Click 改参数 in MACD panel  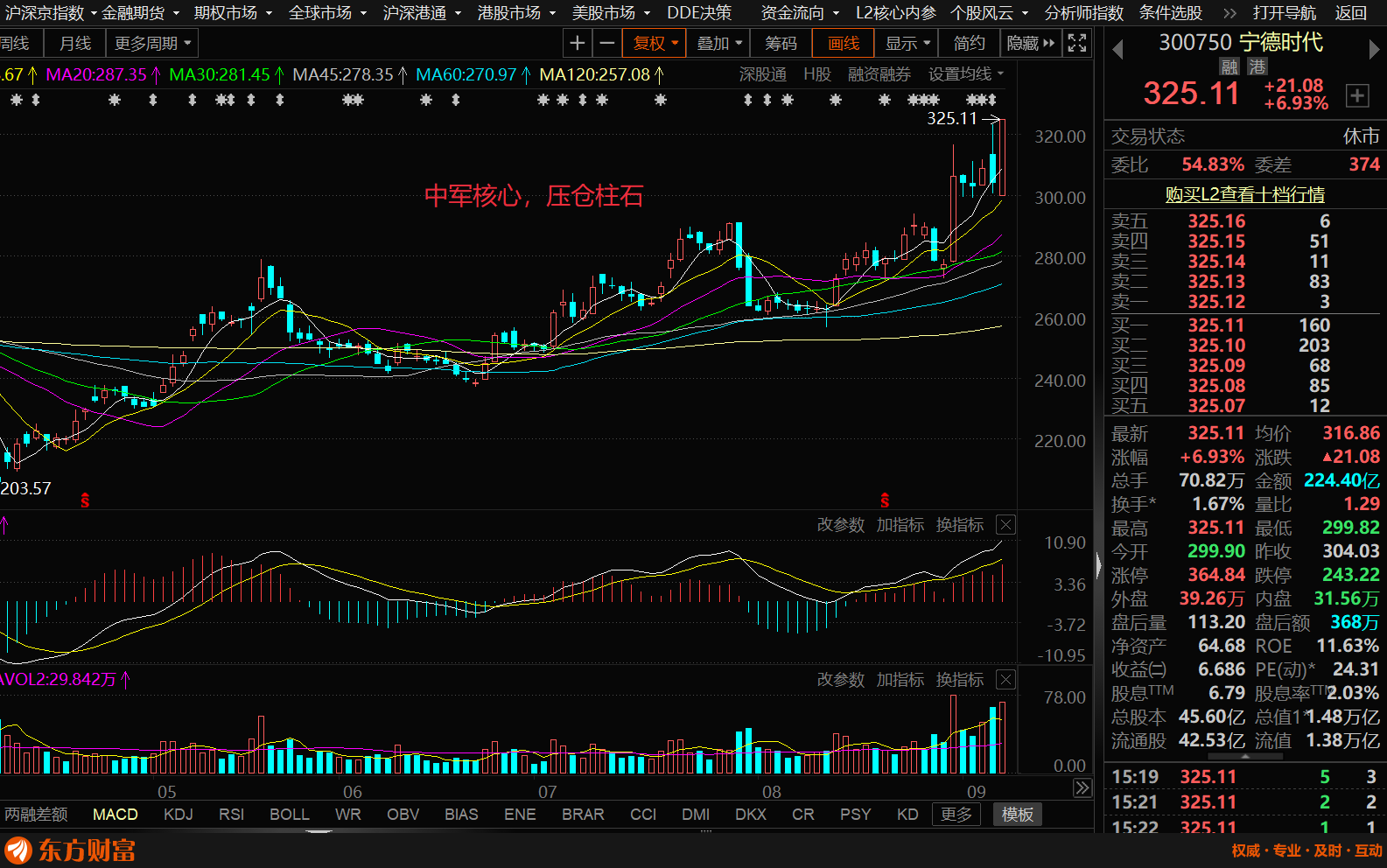click(x=840, y=525)
